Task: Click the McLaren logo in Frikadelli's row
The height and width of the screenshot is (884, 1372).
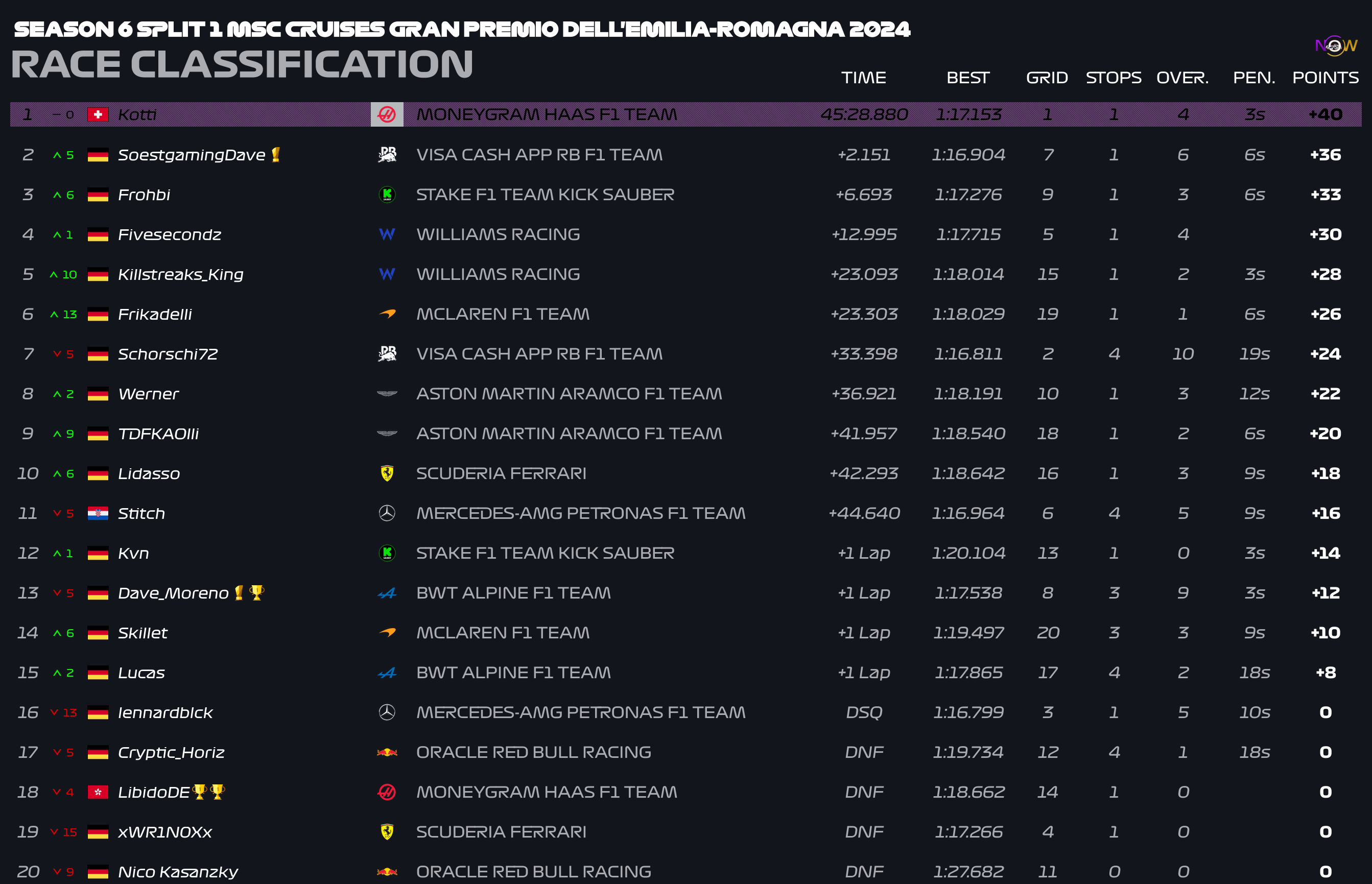Action: pos(387,314)
